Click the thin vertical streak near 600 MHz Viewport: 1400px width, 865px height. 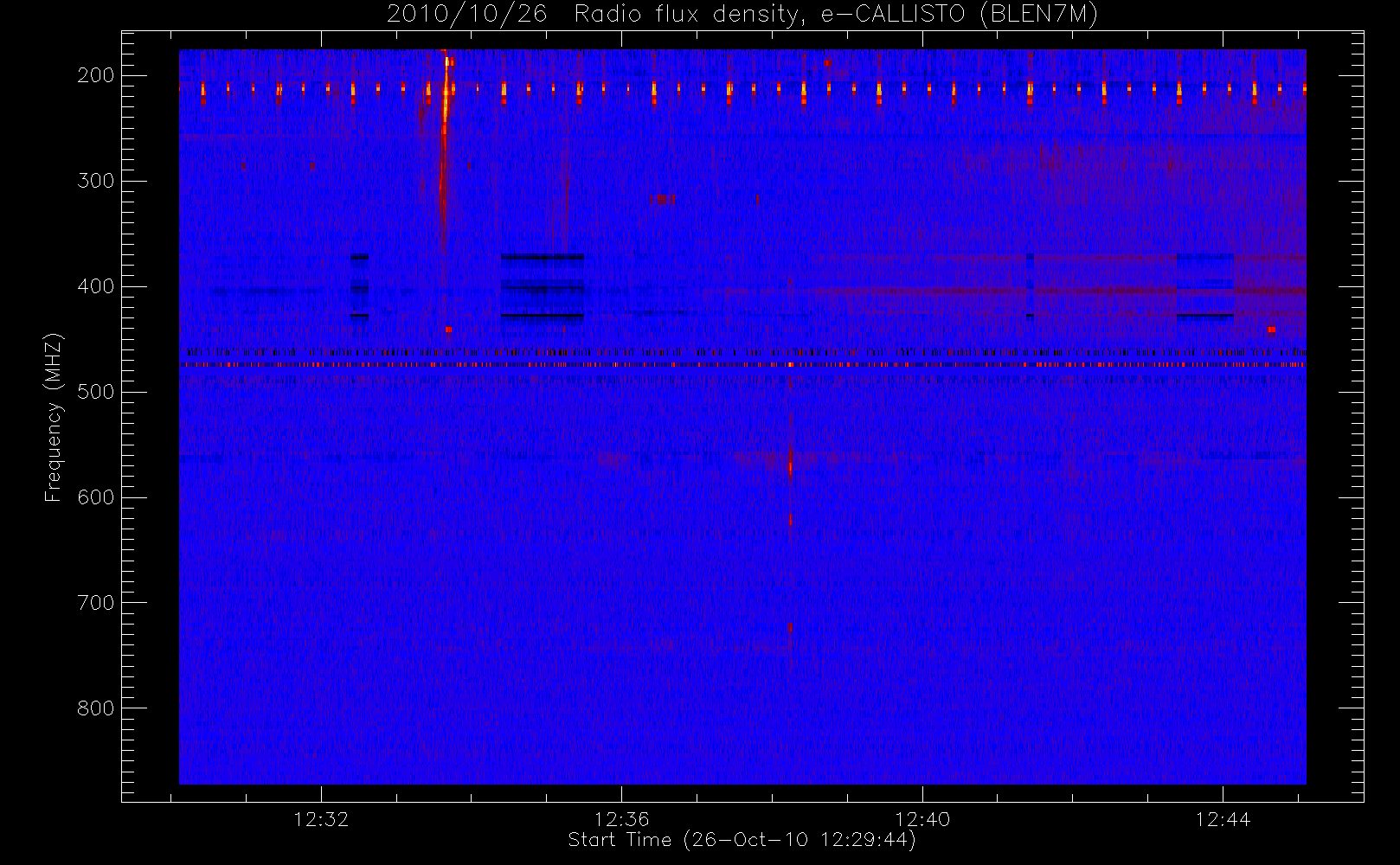[790, 519]
